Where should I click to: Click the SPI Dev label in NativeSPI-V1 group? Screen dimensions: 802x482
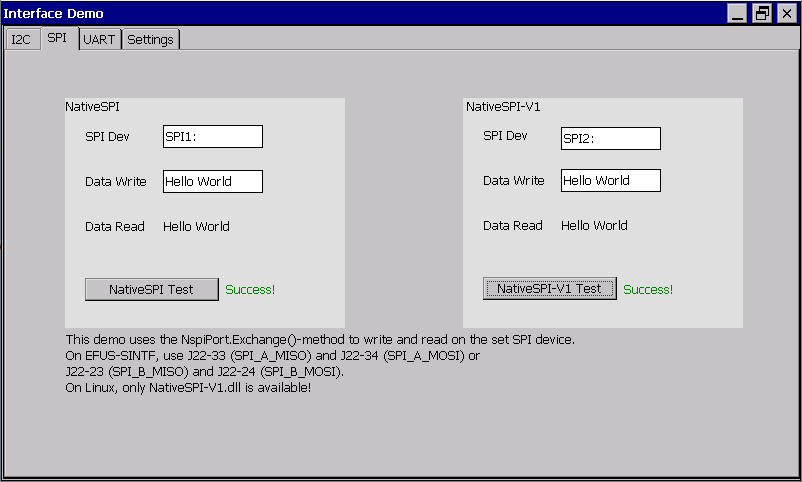[505, 136]
